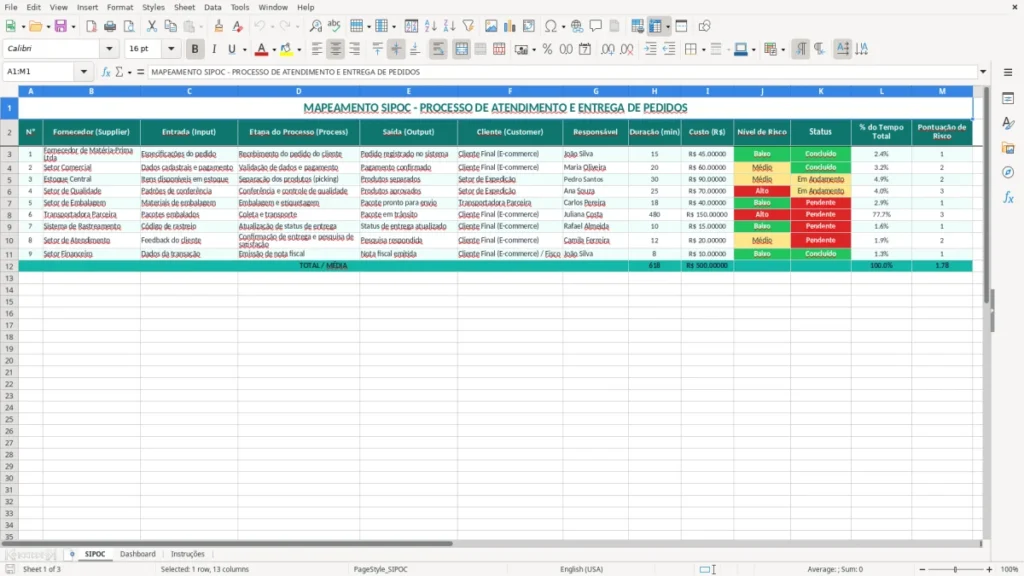Switch to the Dashboard sheet tab
Viewport: 1024px width, 576px height.
[138, 554]
